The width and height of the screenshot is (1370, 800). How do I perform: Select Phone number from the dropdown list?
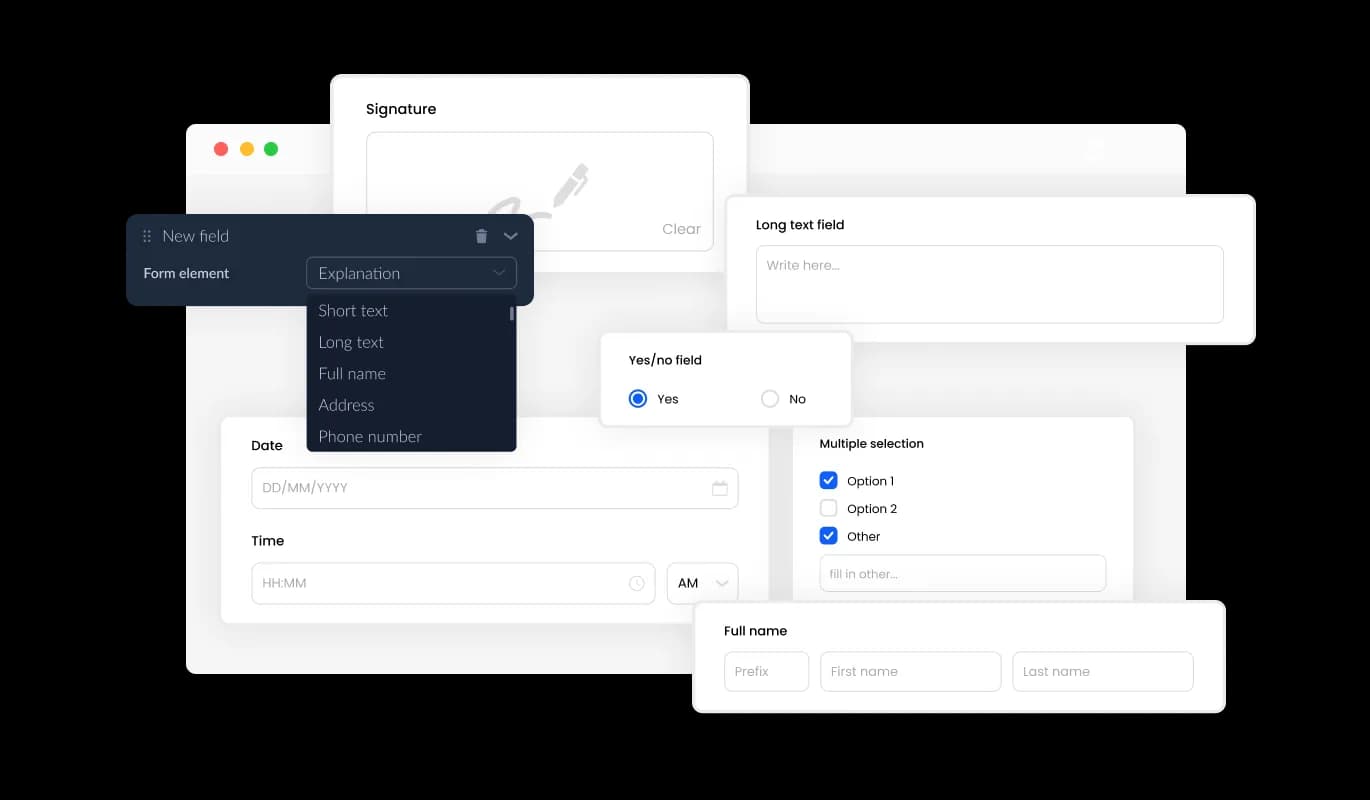point(370,436)
